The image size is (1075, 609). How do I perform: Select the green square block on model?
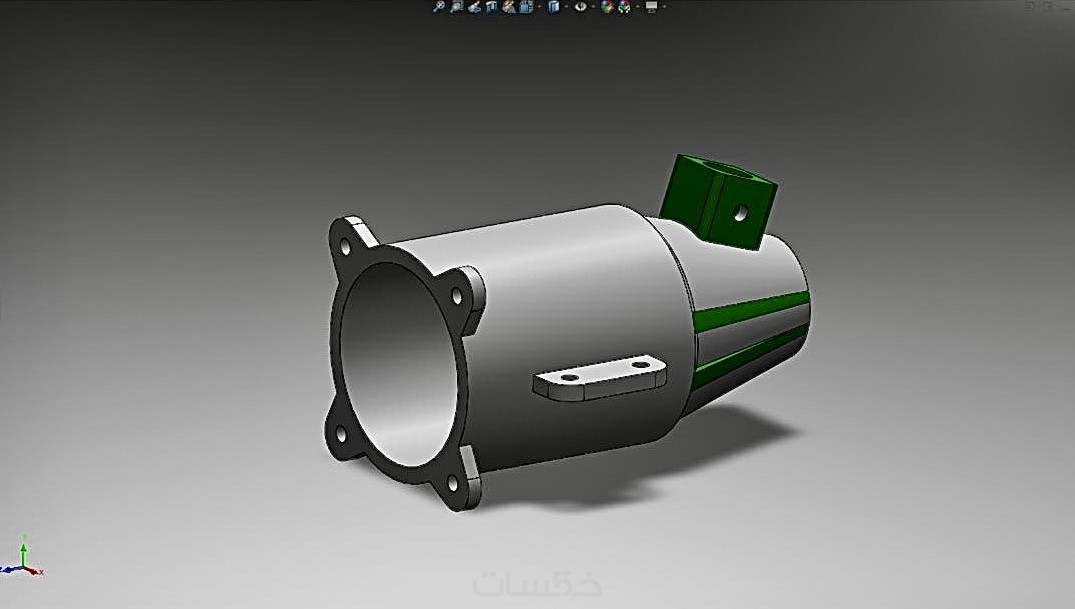718,202
